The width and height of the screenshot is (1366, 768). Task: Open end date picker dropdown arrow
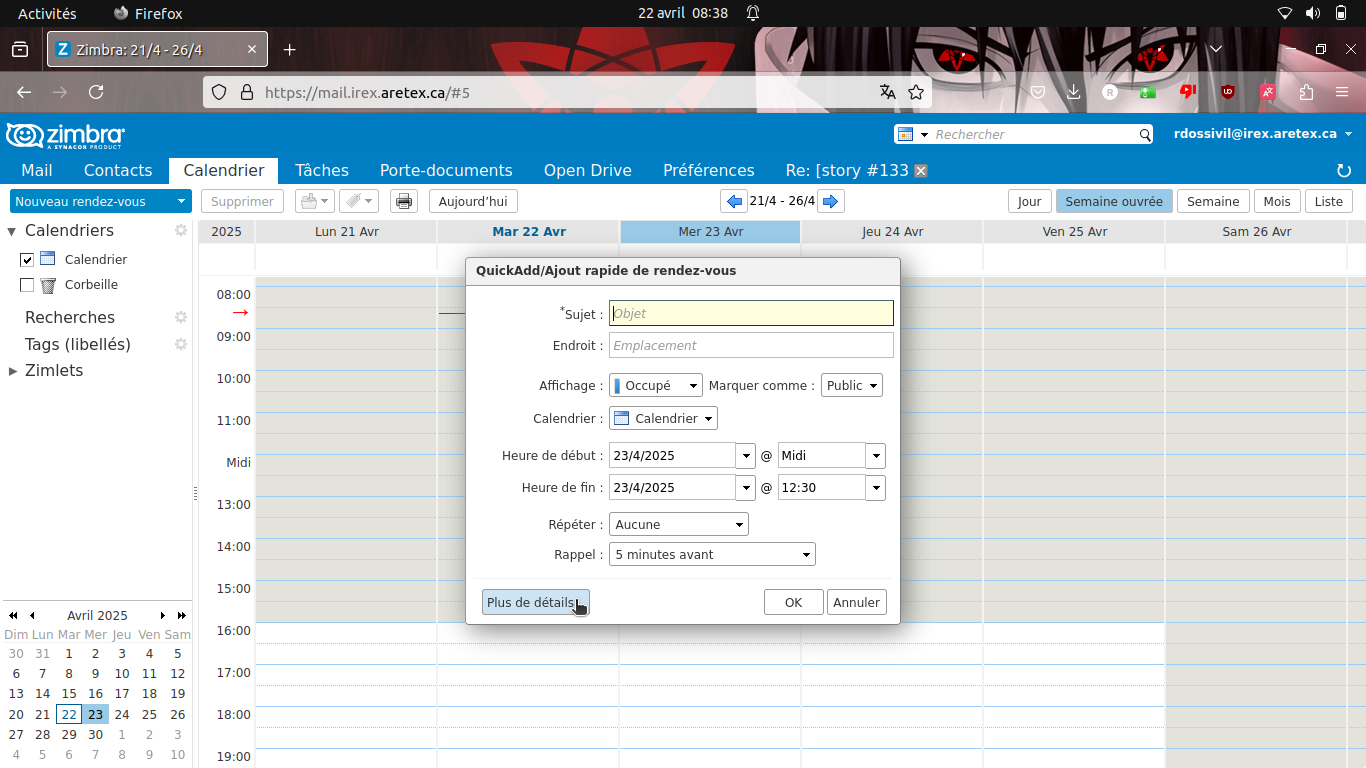[x=746, y=488]
